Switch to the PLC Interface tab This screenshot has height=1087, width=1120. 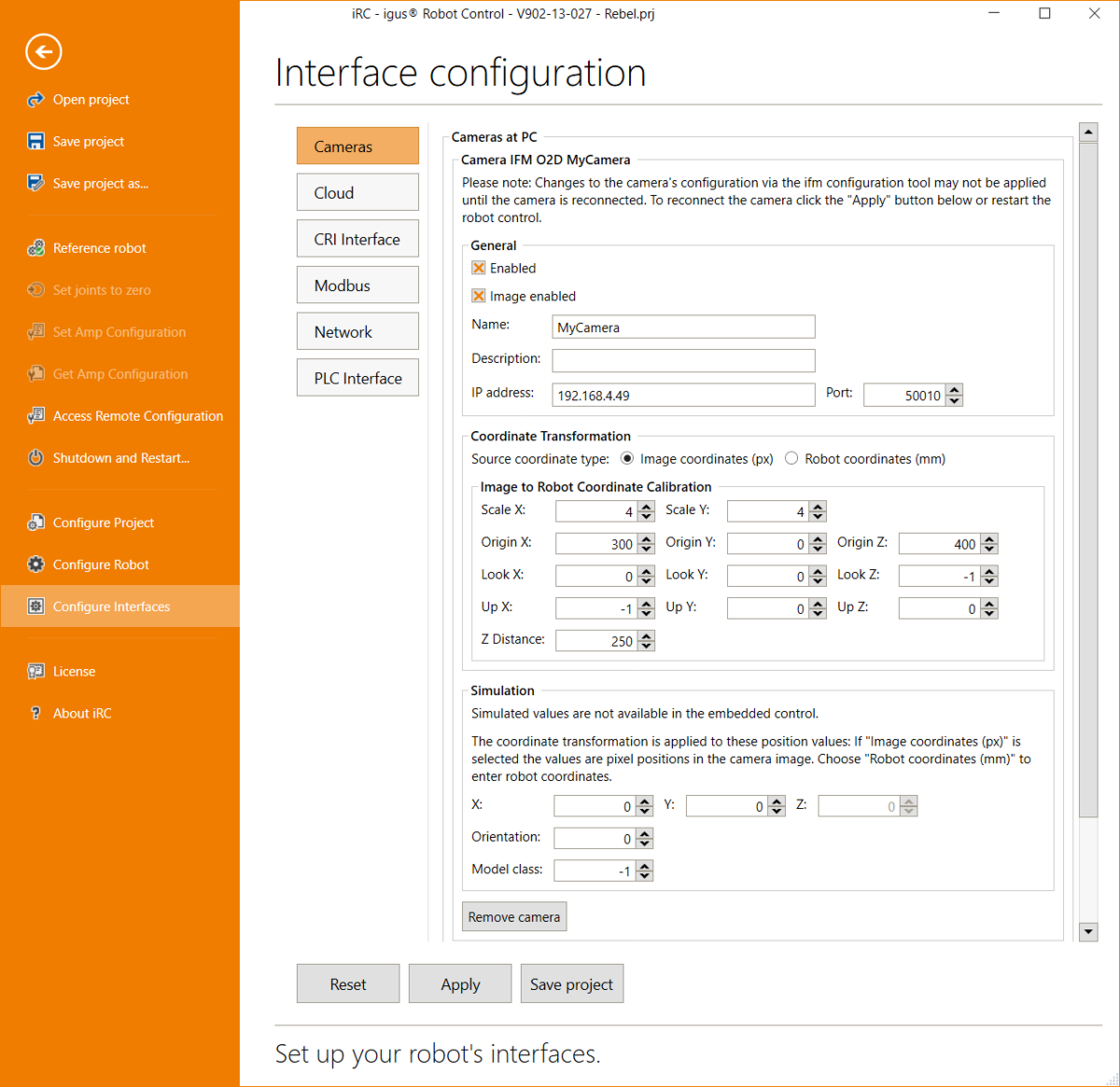(357, 378)
